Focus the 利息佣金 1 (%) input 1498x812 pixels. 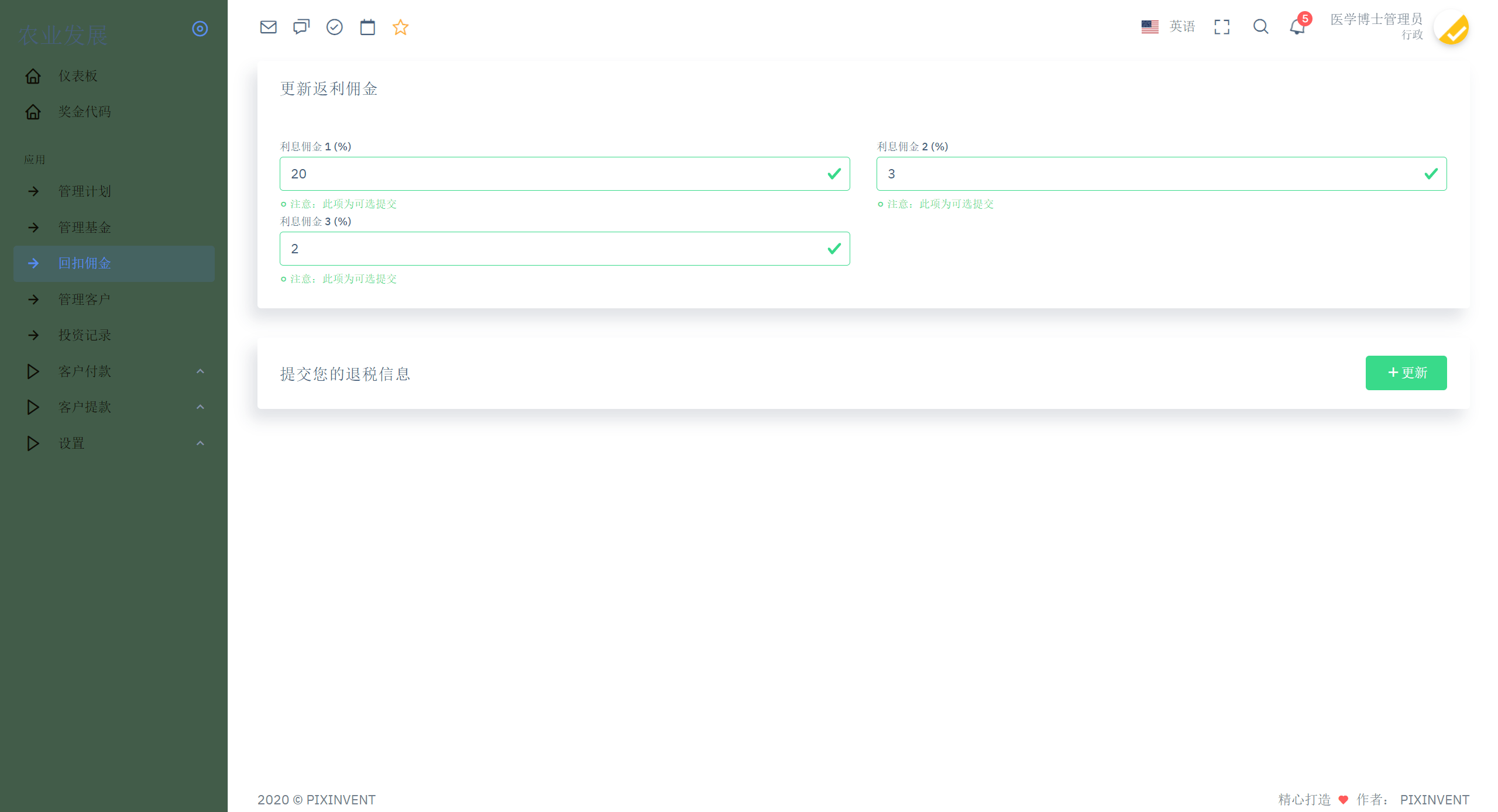[x=565, y=174]
